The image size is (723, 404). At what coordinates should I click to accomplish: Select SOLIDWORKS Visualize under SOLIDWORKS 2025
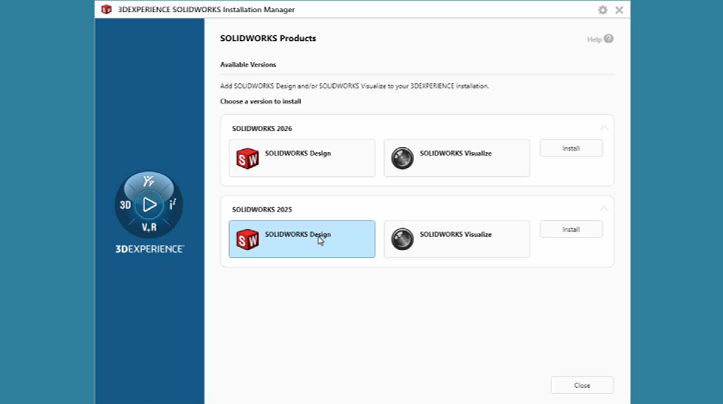[457, 239]
